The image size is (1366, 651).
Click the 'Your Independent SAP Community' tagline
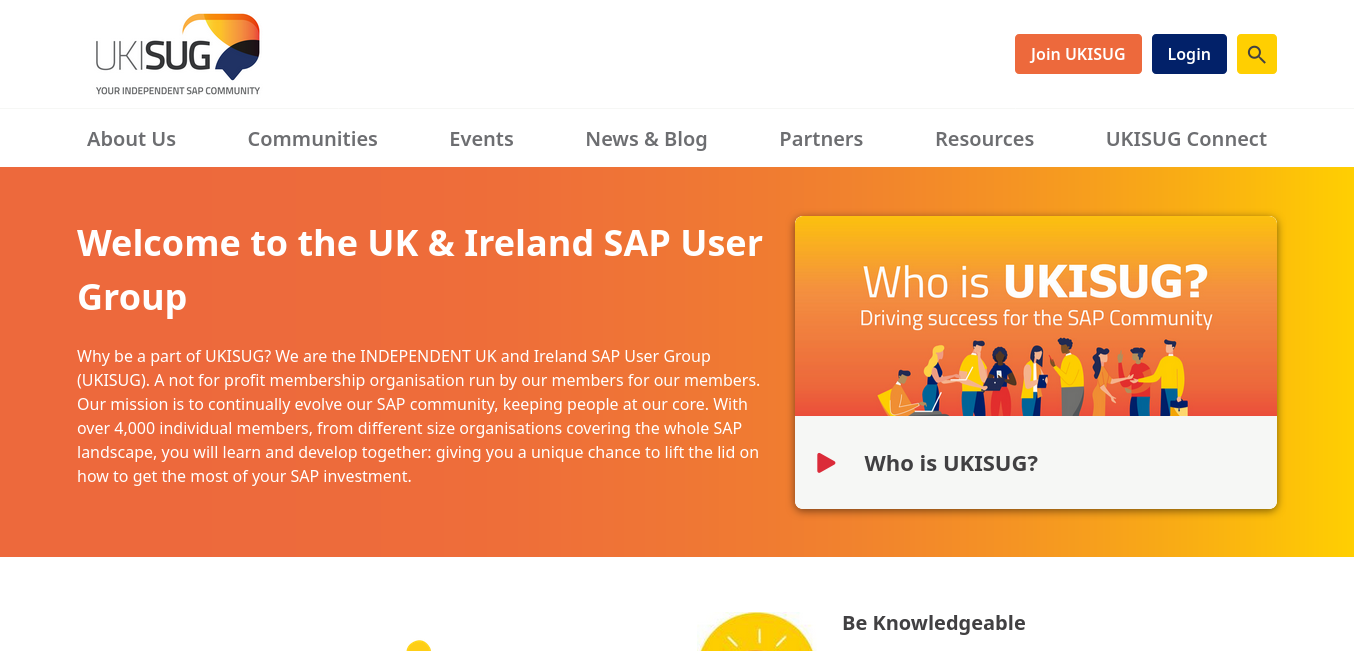[x=178, y=91]
